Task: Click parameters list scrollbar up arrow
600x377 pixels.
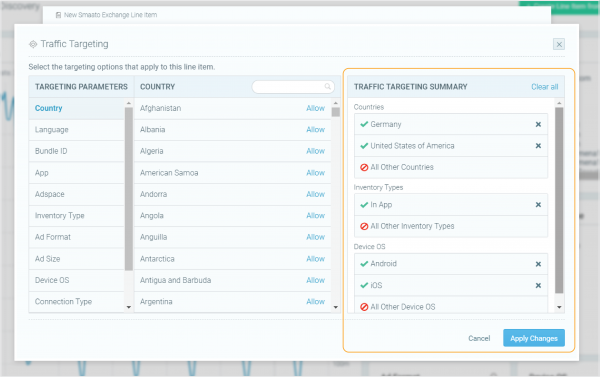Action: (x=129, y=103)
